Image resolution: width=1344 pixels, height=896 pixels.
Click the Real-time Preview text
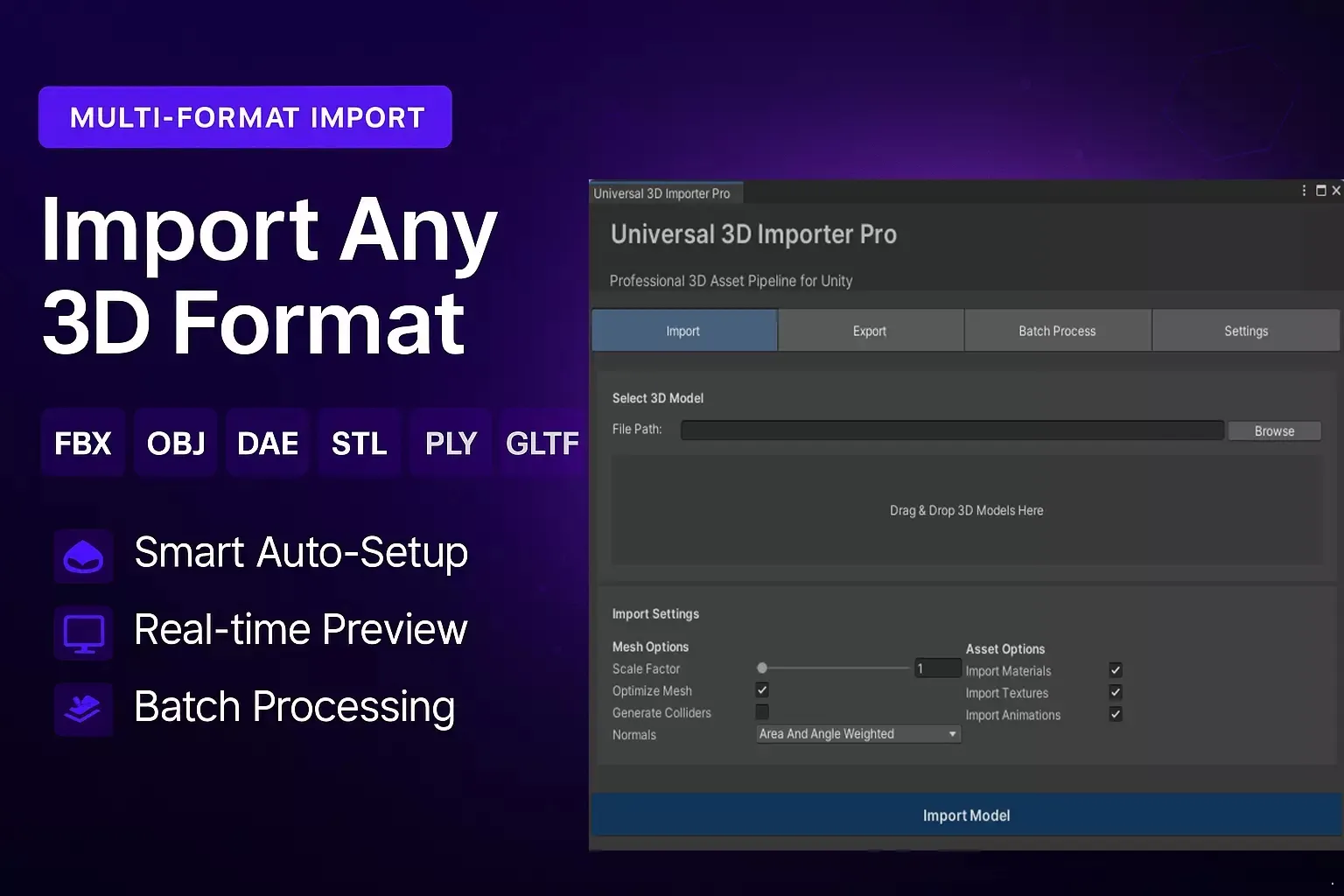pos(301,629)
